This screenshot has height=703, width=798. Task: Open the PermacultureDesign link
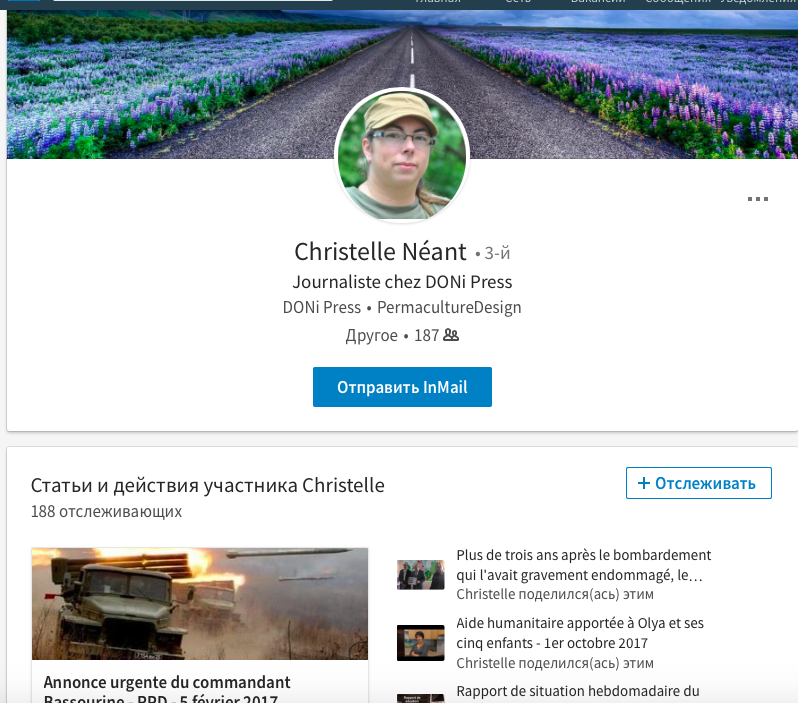(x=449, y=307)
